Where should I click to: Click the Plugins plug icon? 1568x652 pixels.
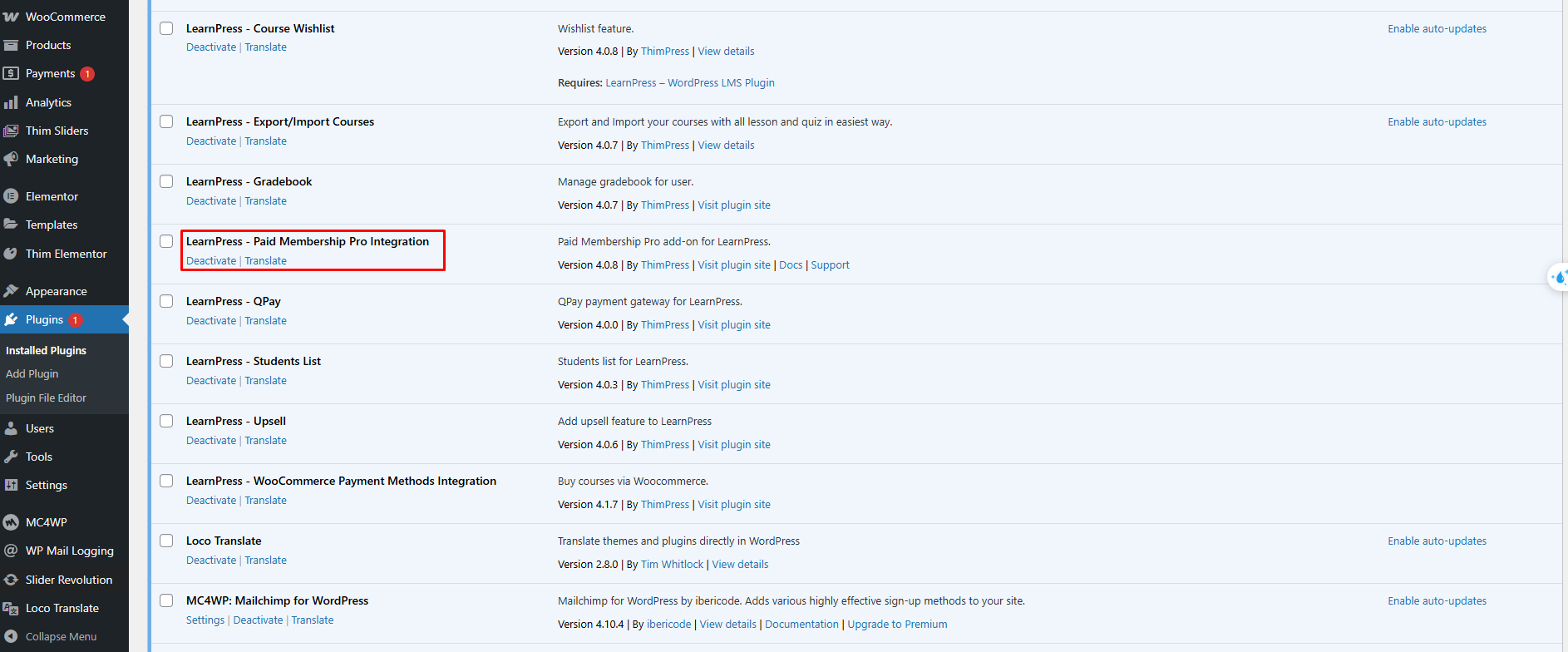click(x=11, y=319)
